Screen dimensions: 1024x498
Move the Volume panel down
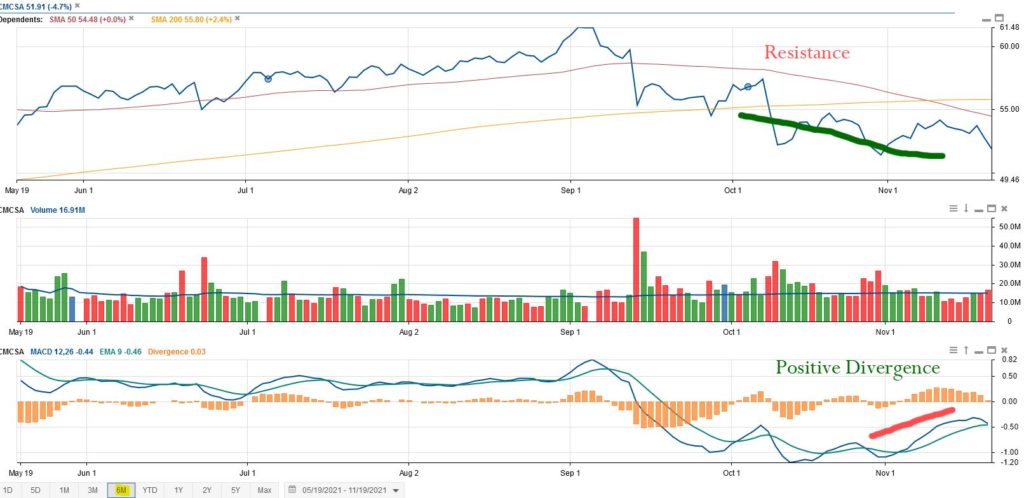[965, 209]
